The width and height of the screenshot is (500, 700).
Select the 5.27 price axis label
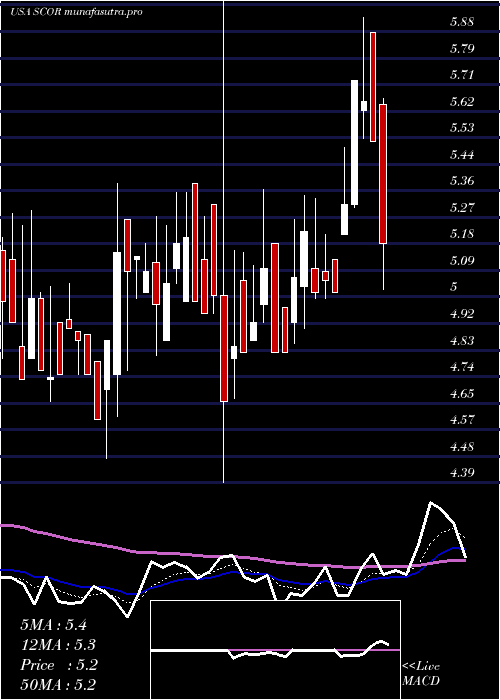click(x=462, y=207)
